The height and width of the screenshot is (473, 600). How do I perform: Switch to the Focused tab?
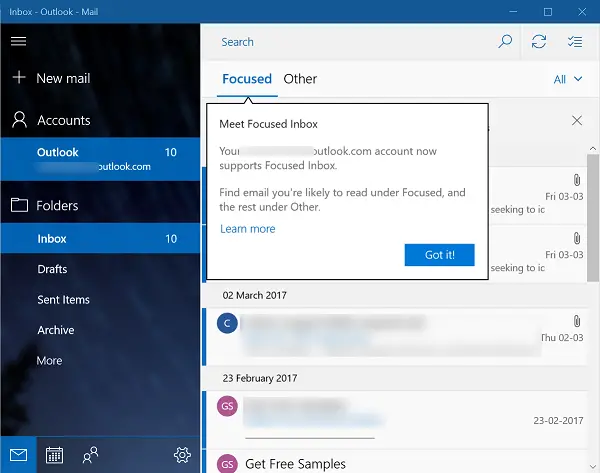247,79
